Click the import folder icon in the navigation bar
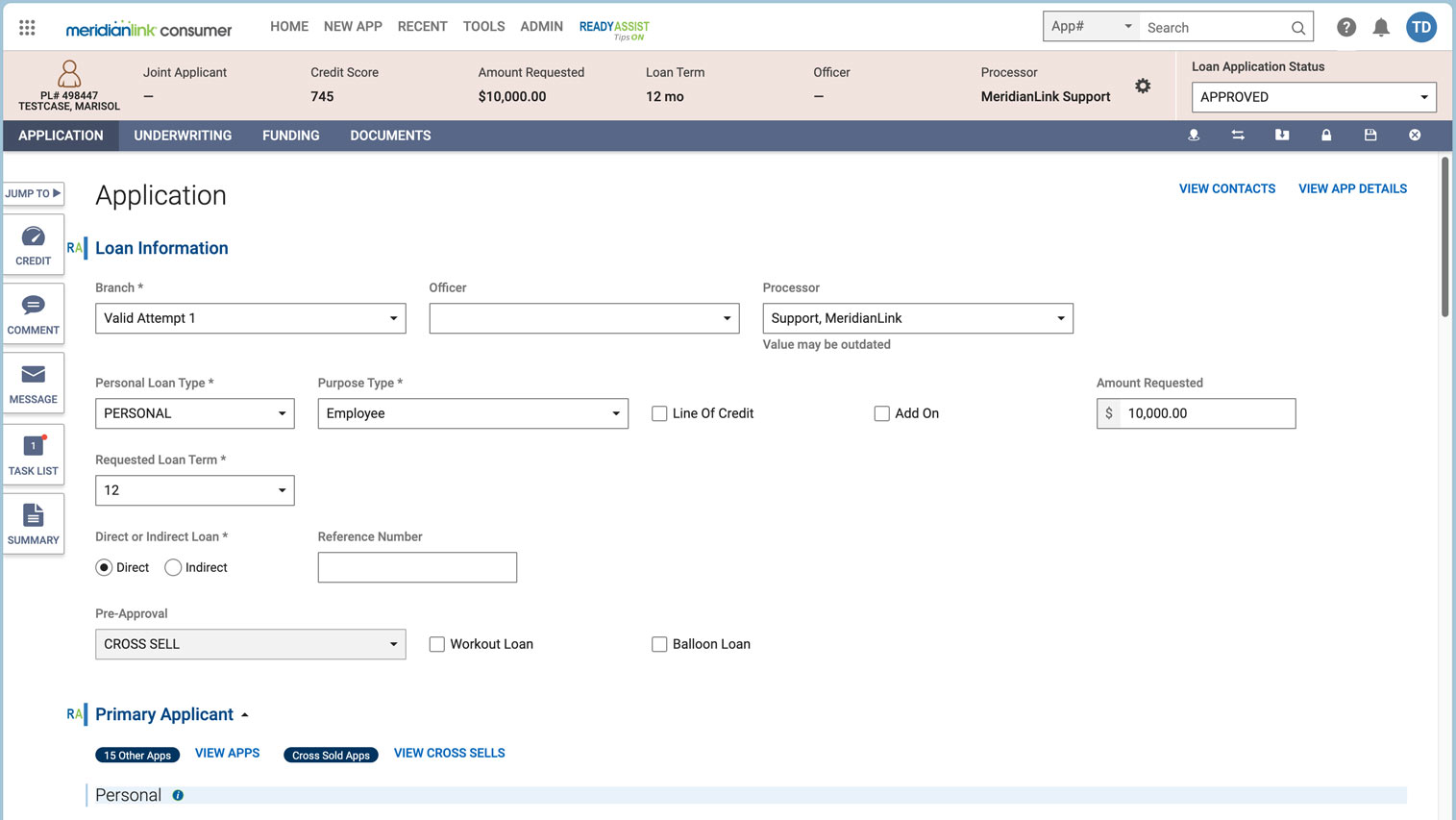The image size is (1456, 820). click(x=1282, y=135)
